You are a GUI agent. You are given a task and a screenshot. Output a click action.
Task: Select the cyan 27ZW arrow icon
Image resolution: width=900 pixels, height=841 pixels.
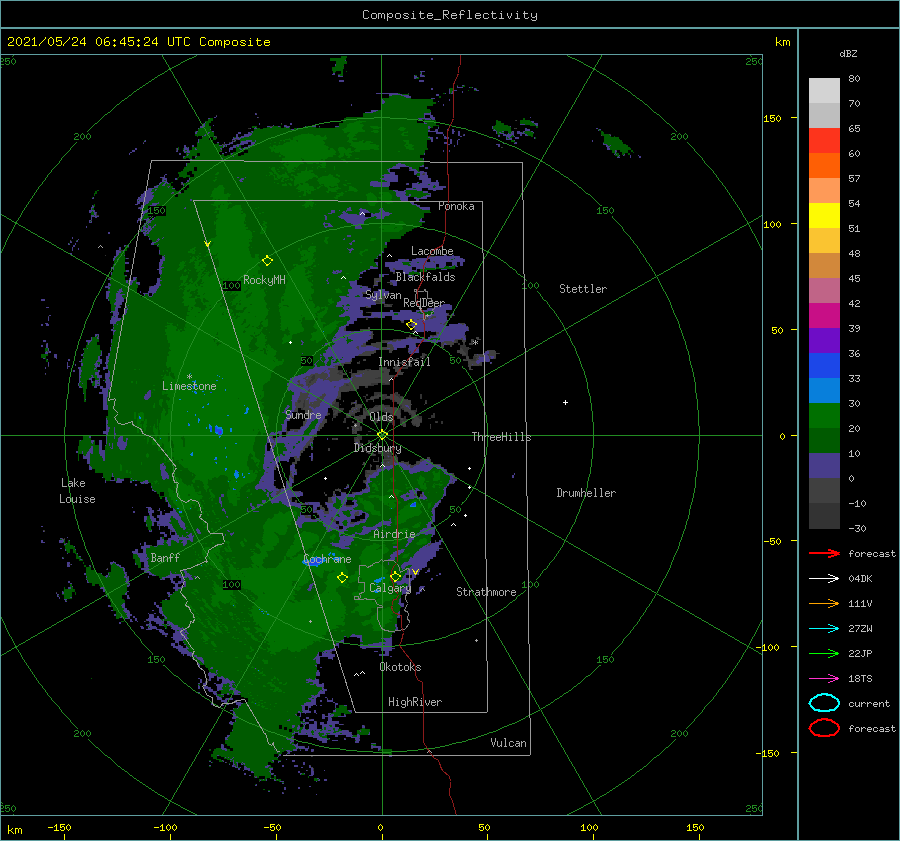[824, 629]
